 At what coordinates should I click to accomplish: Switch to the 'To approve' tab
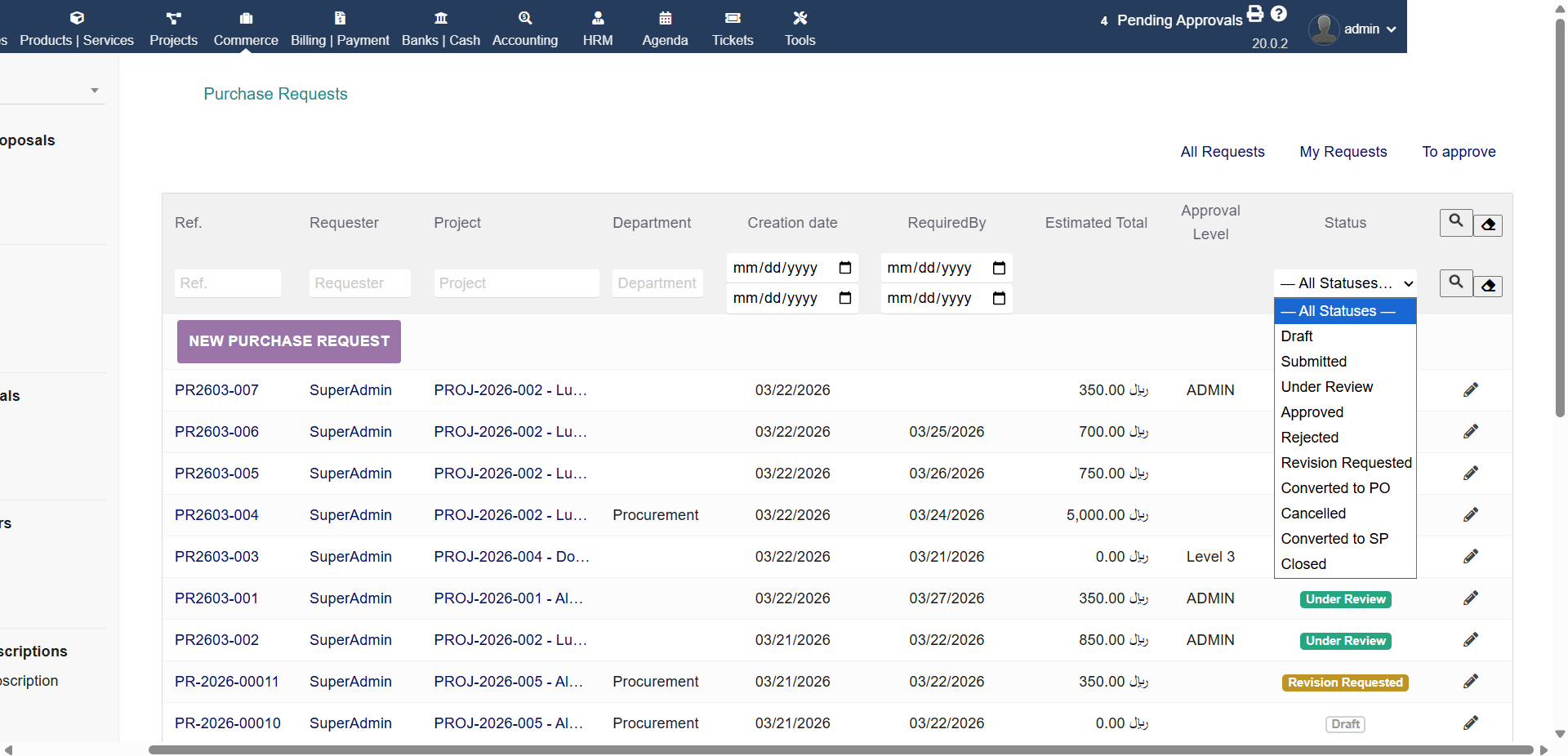click(x=1459, y=152)
